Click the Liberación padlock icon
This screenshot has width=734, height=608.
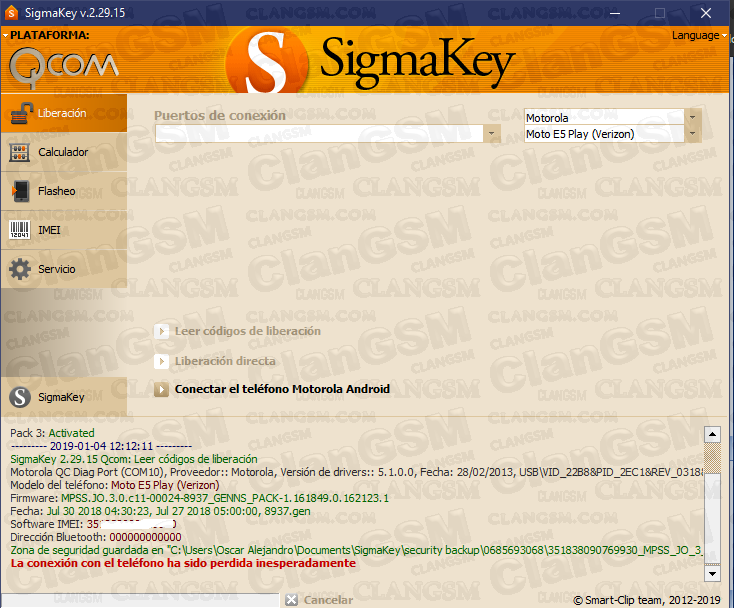coord(21,113)
